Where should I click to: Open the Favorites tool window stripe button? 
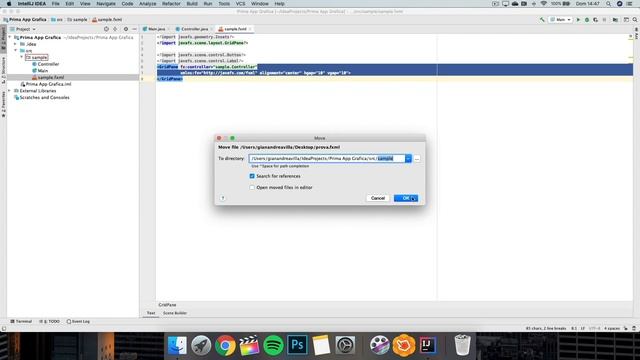pyautogui.click(x=3, y=104)
